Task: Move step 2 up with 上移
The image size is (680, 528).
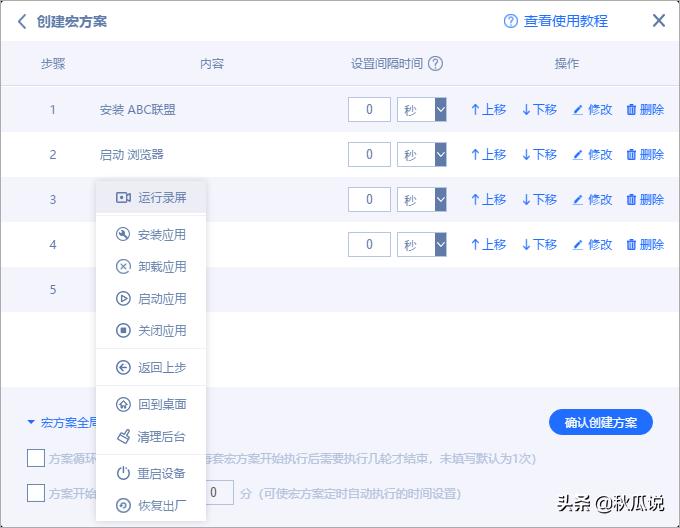Action: click(x=488, y=155)
